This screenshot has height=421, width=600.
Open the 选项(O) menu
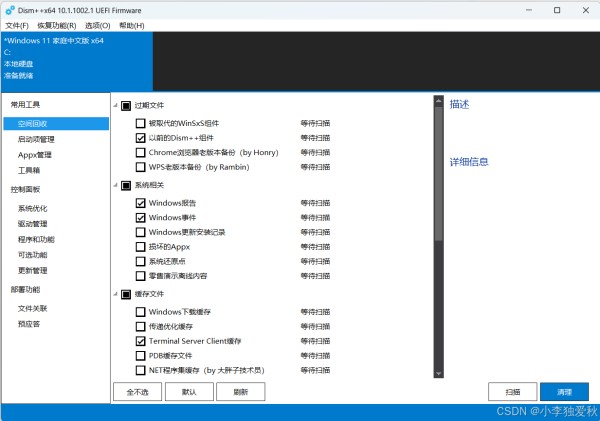(x=98, y=26)
